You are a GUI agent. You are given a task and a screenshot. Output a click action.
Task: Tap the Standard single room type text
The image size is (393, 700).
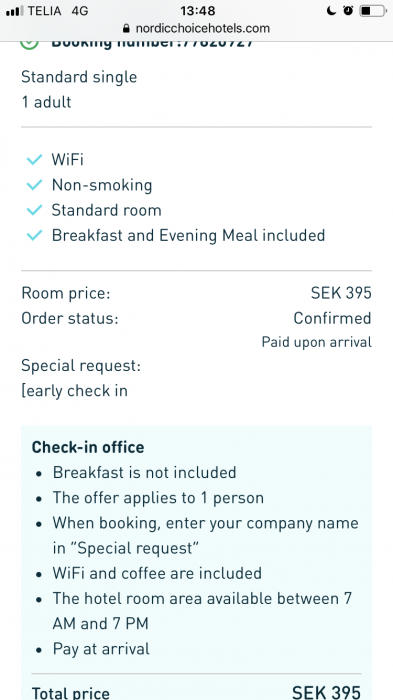[x=79, y=77]
